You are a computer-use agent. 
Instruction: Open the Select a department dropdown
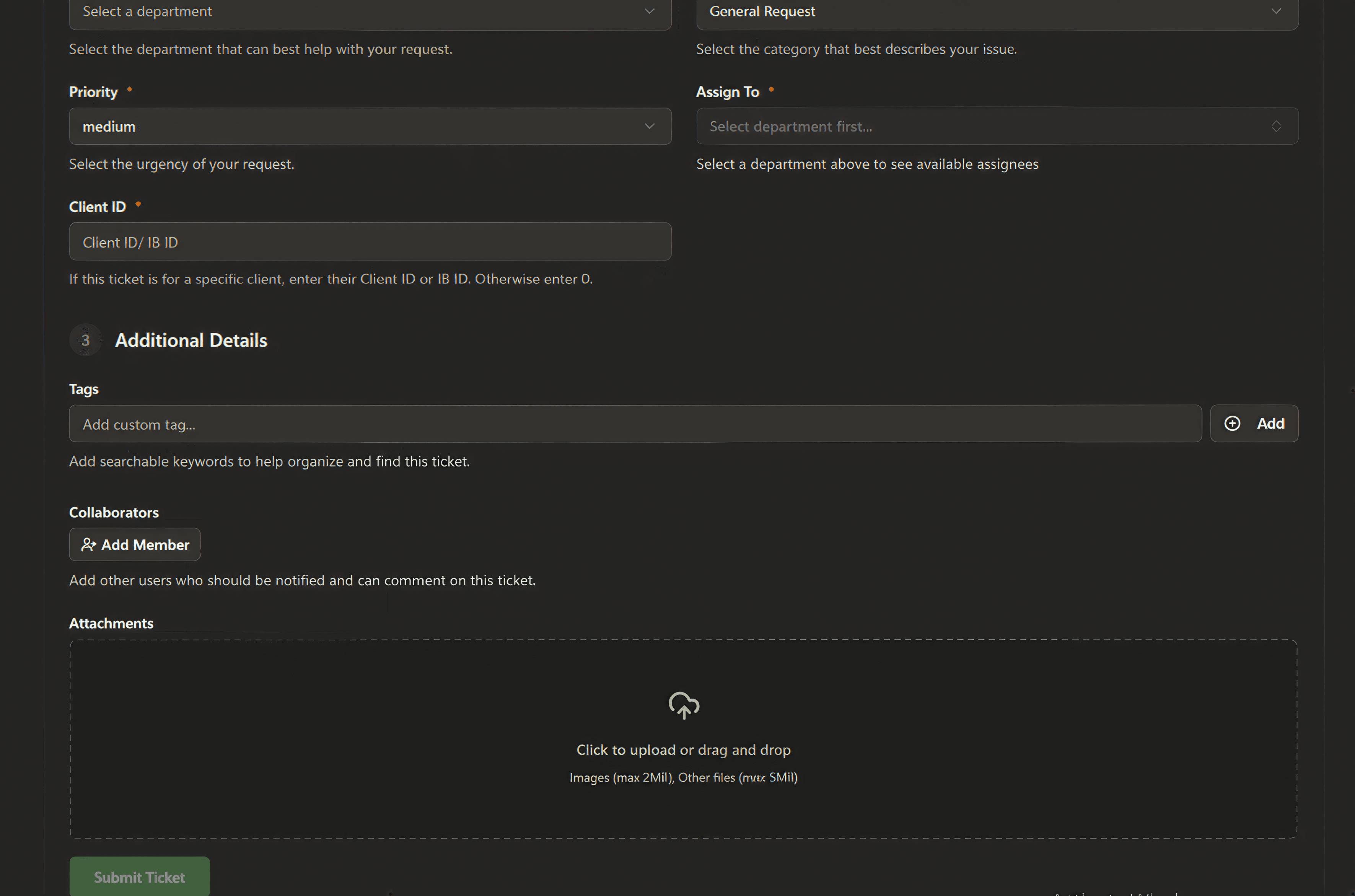370,11
